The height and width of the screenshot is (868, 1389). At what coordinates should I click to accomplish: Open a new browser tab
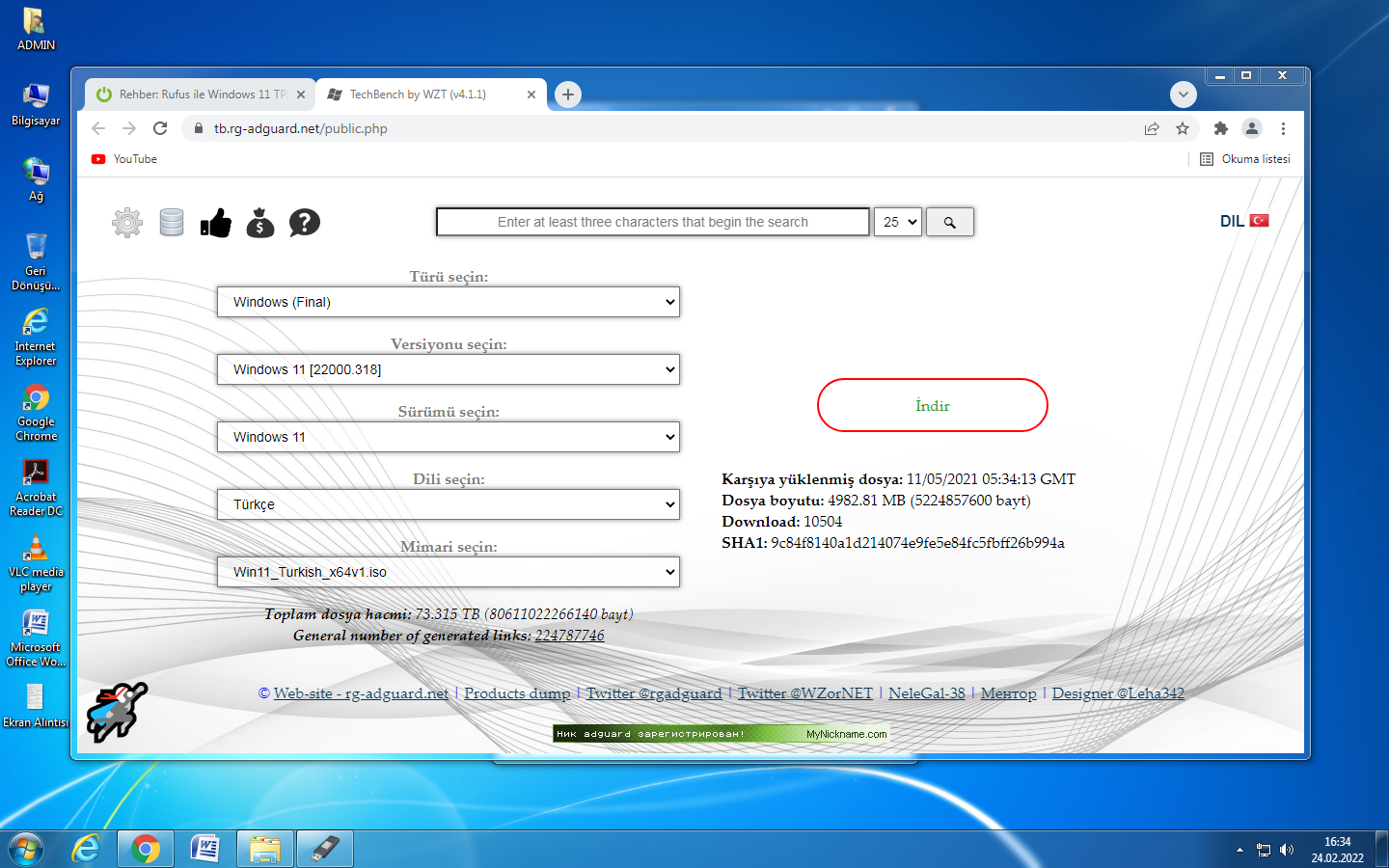click(x=568, y=95)
